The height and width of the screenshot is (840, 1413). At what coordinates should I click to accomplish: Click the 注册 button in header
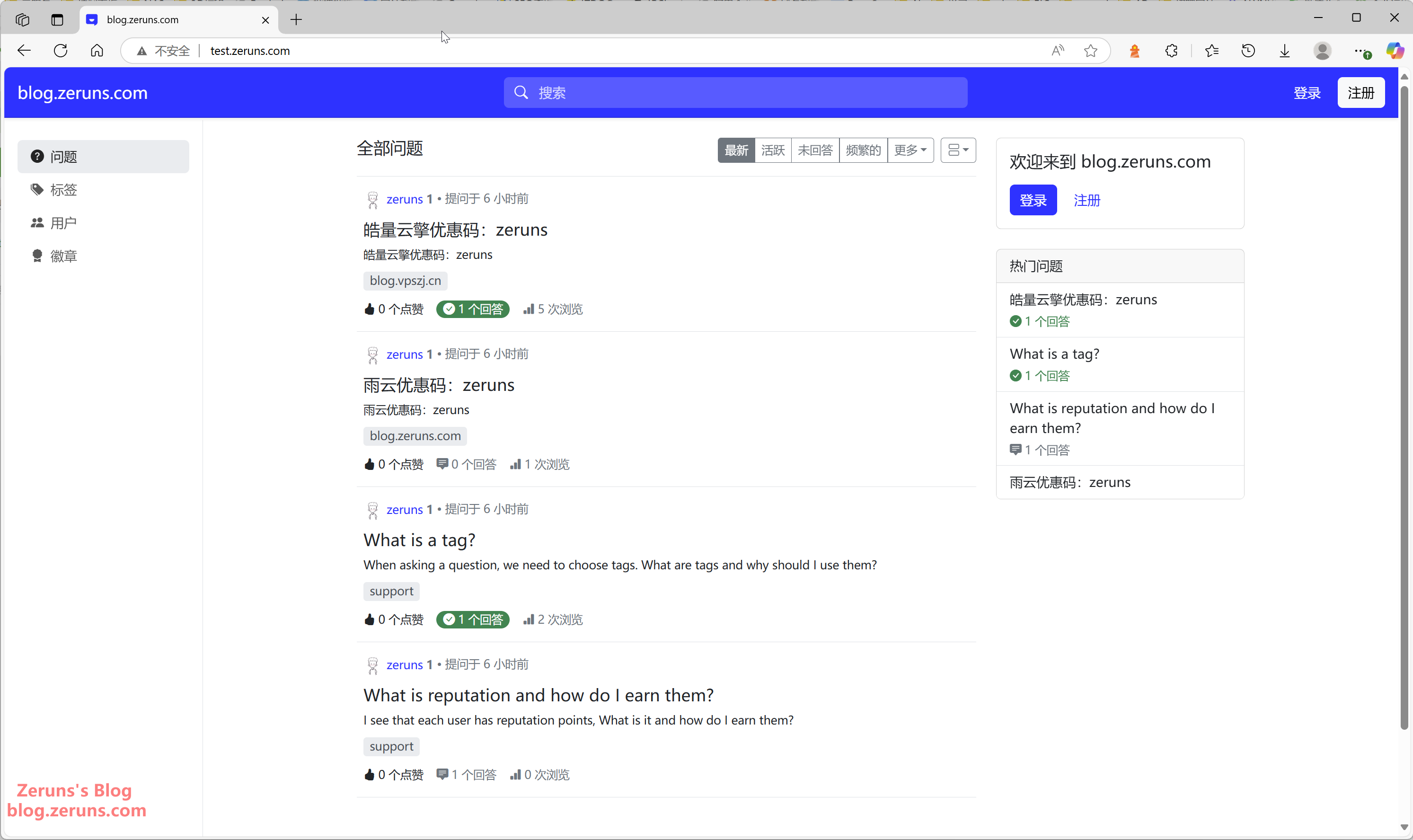[1361, 92]
